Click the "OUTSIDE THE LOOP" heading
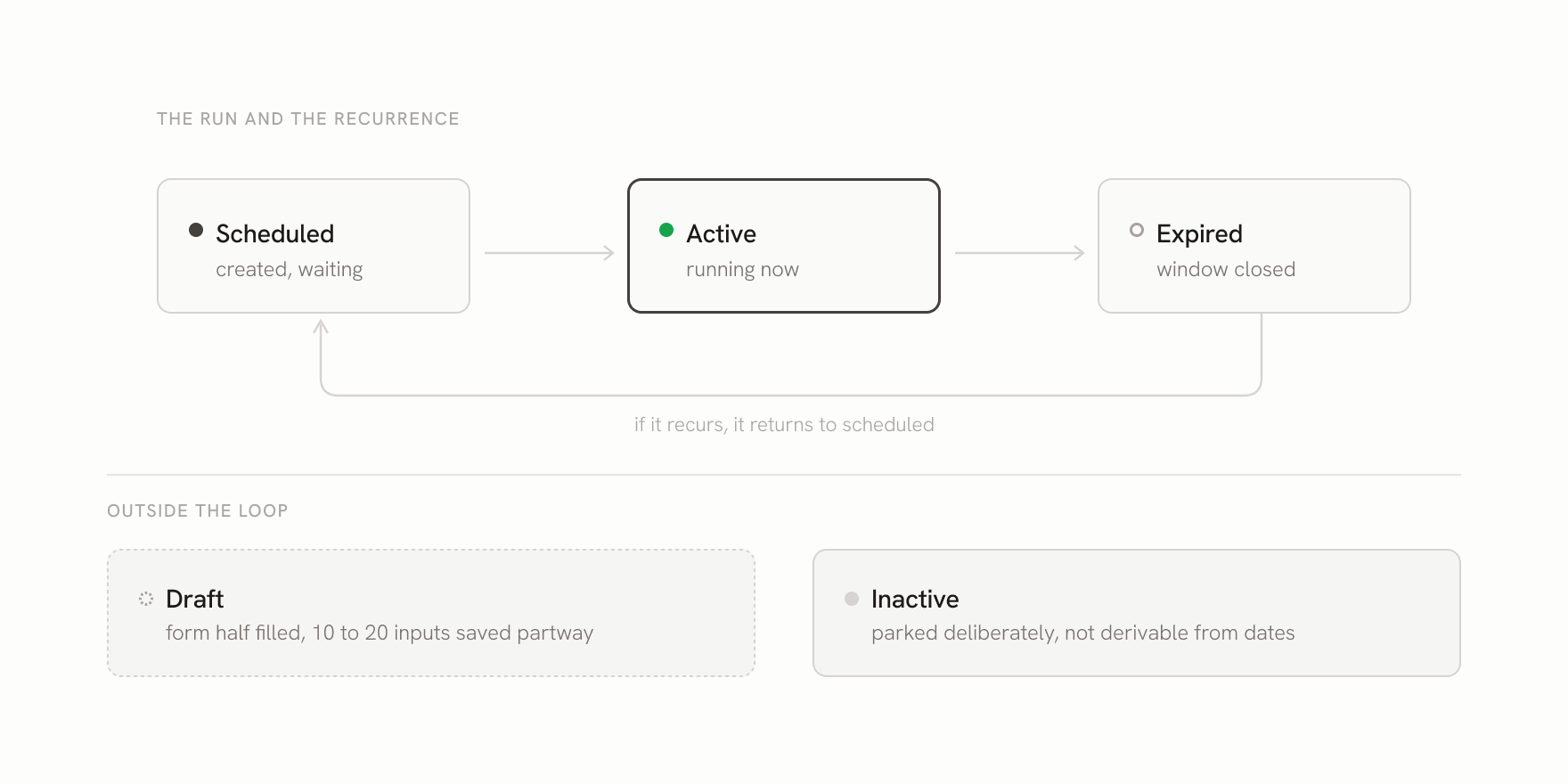Screen dimensions: 1568x784 (198, 510)
